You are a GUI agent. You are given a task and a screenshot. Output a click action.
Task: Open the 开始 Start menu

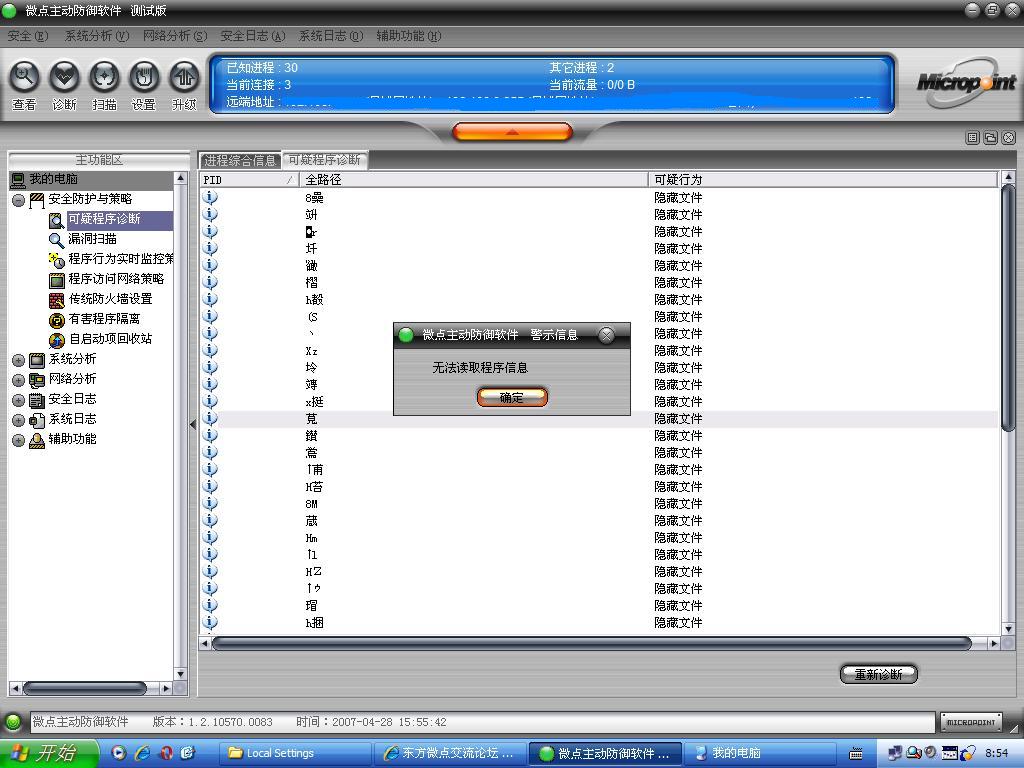49,753
